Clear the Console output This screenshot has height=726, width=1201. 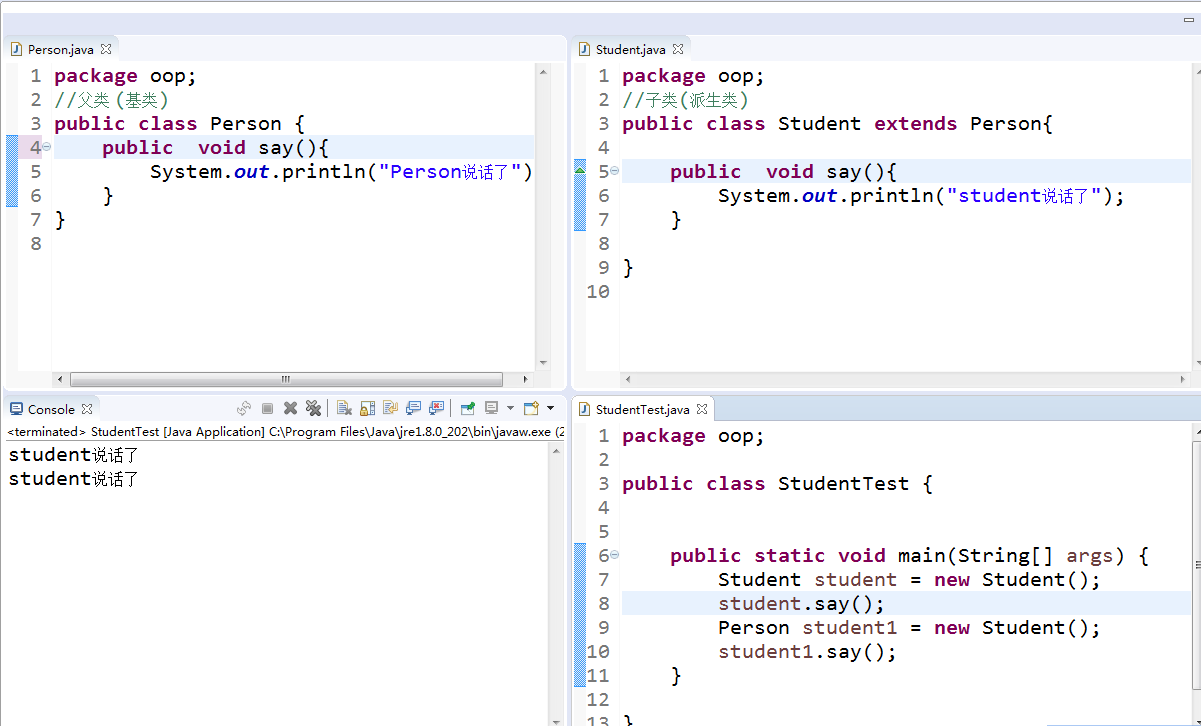[x=344, y=408]
